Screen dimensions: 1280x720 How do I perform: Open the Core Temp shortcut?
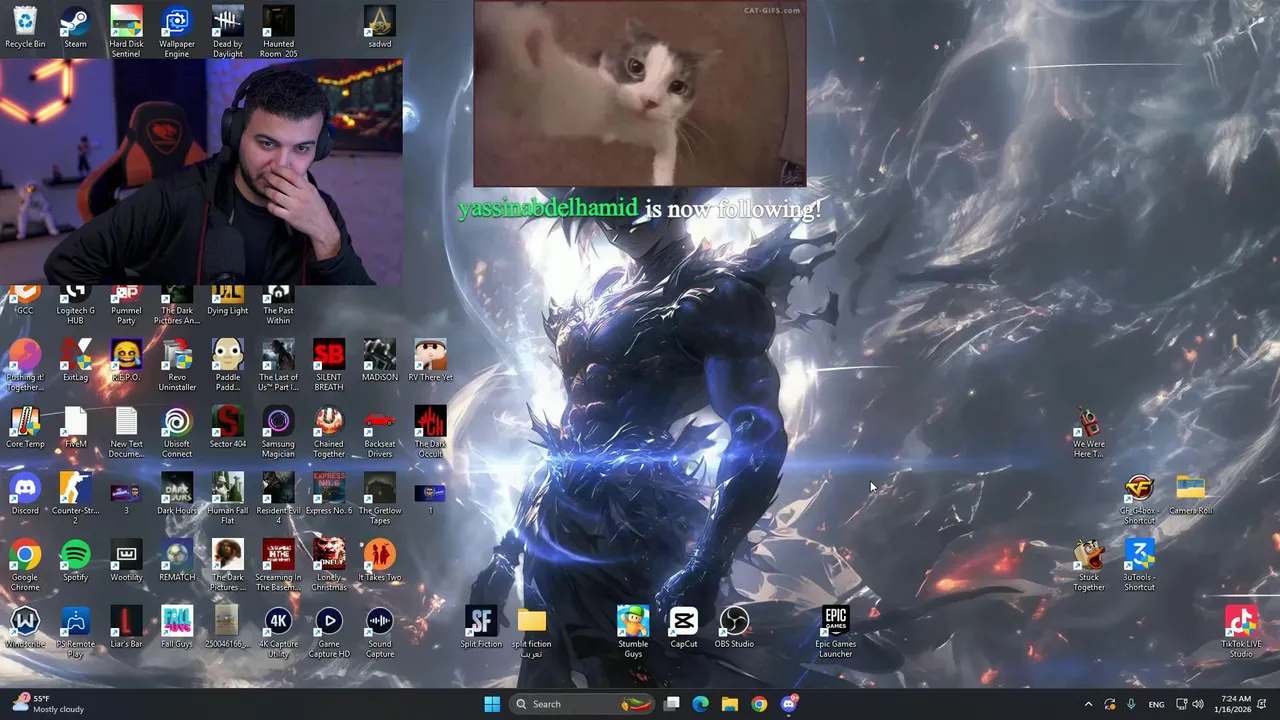pyautogui.click(x=25, y=427)
